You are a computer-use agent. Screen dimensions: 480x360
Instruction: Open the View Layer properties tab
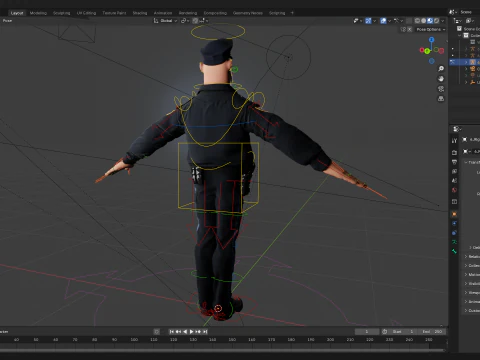click(x=454, y=171)
